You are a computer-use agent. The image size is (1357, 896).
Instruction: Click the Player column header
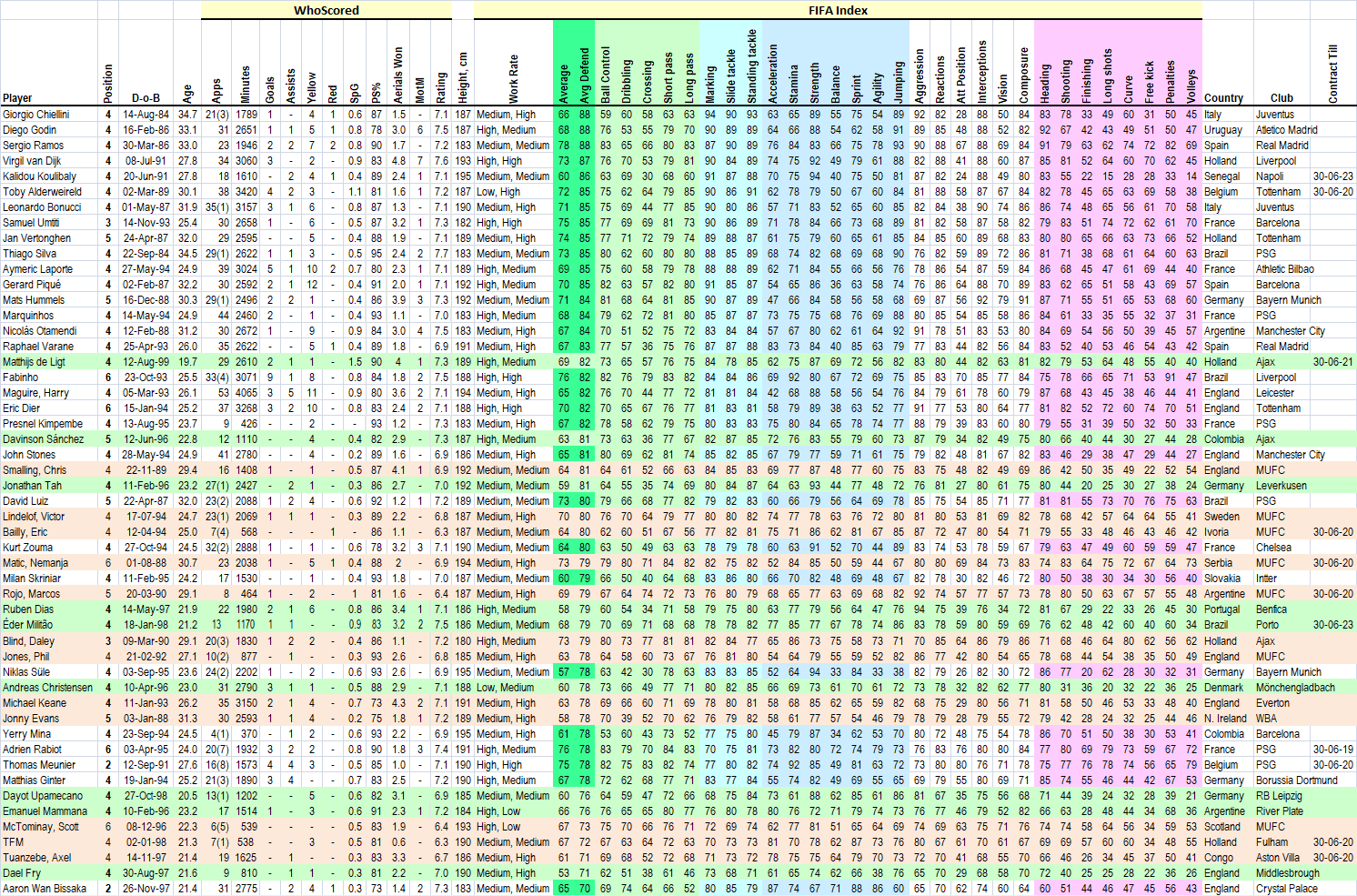[49, 62]
